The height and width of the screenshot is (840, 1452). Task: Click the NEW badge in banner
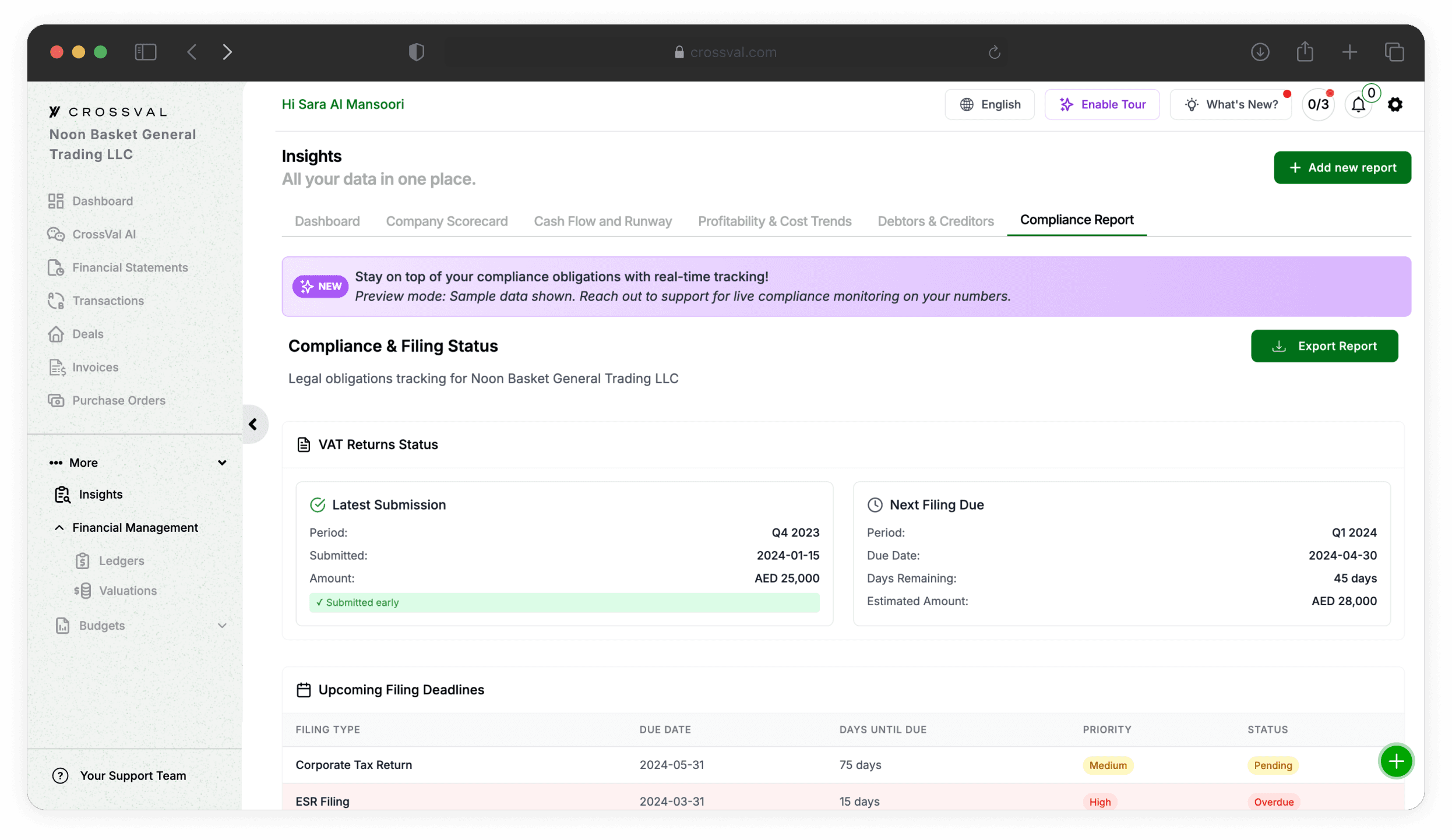(320, 287)
